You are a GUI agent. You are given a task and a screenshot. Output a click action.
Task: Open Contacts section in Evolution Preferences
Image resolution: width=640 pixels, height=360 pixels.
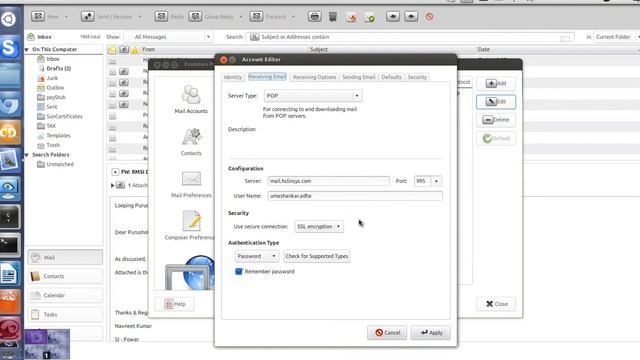click(191, 142)
